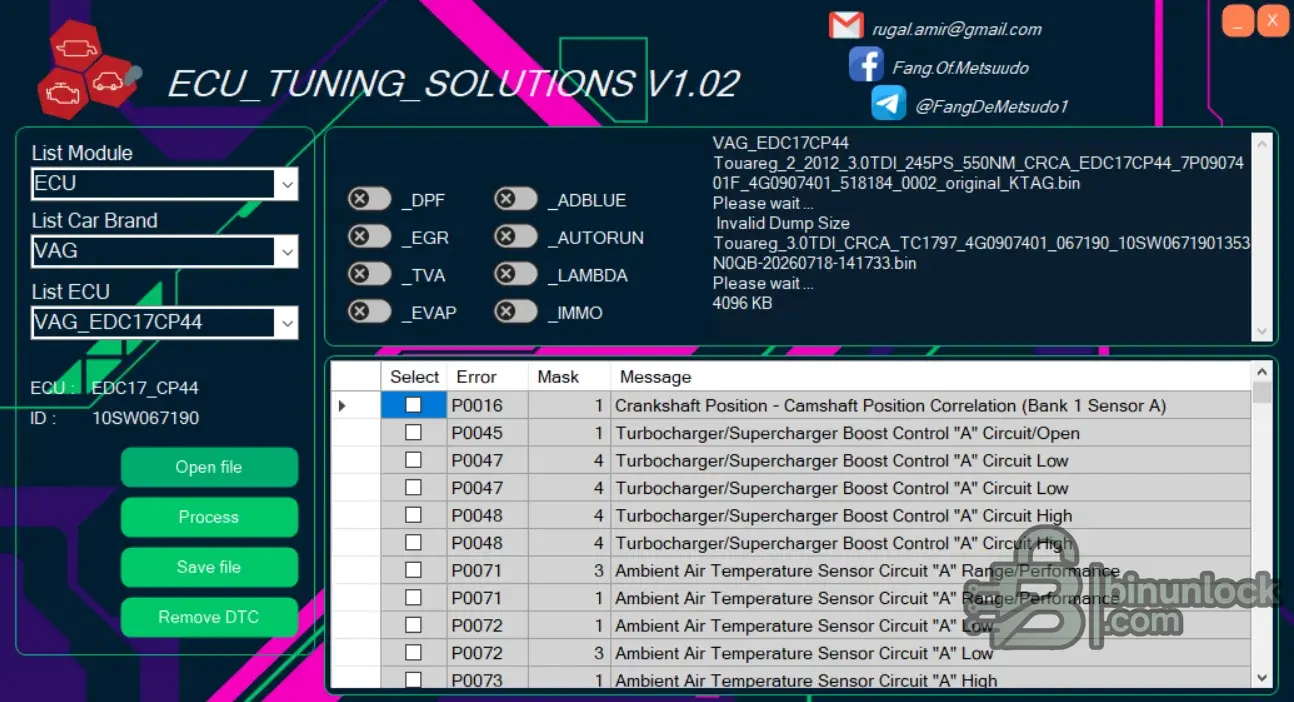Sort by the Mask column header
This screenshot has width=1294, height=702.
coord(569,376)
